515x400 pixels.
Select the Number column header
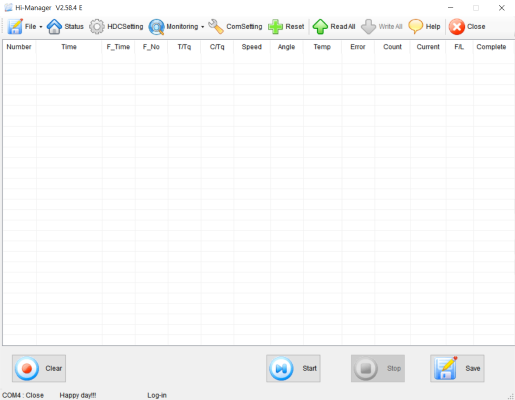(x=19, y=47)
